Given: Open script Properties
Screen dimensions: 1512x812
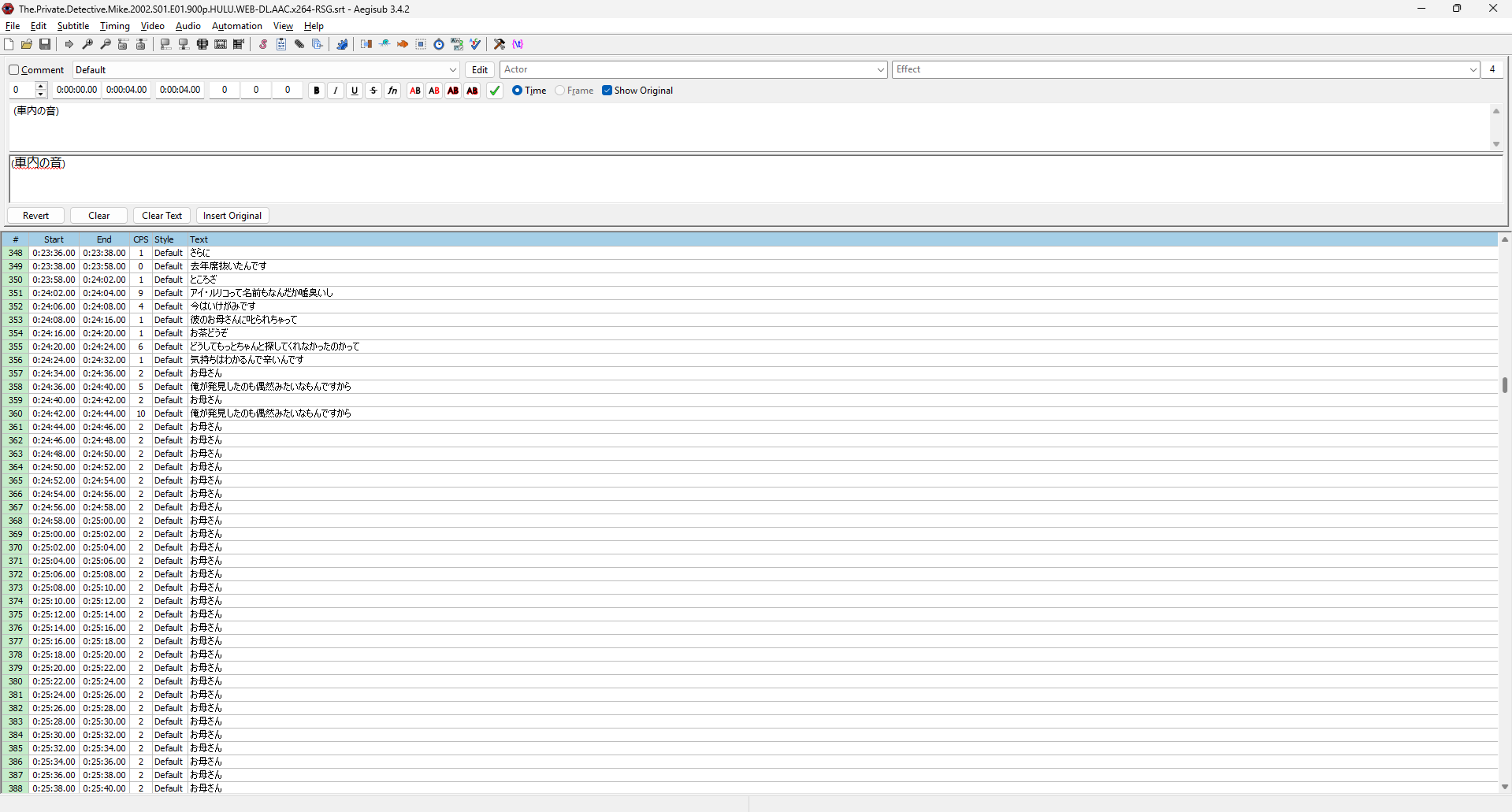Looking at the screenshot, I should pos(281,44).
